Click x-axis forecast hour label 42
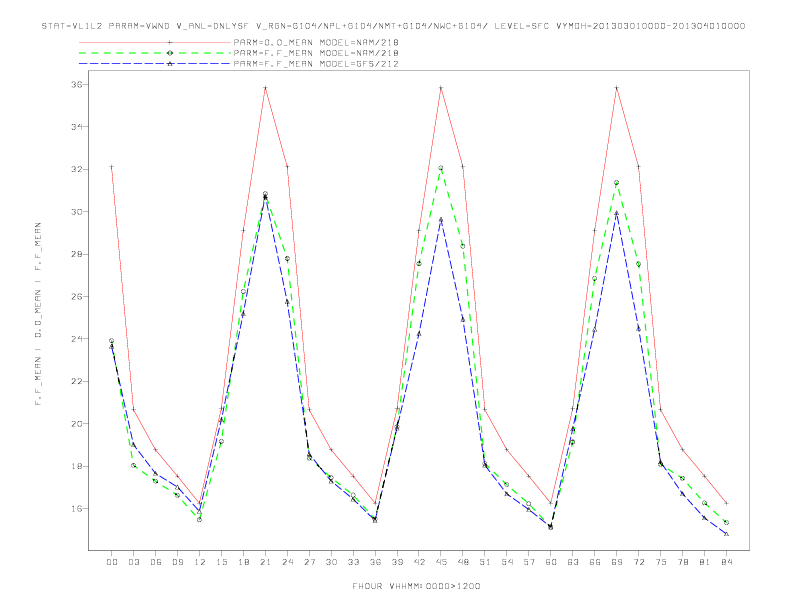This screenshot has width=792, height=612. (419, 562)
